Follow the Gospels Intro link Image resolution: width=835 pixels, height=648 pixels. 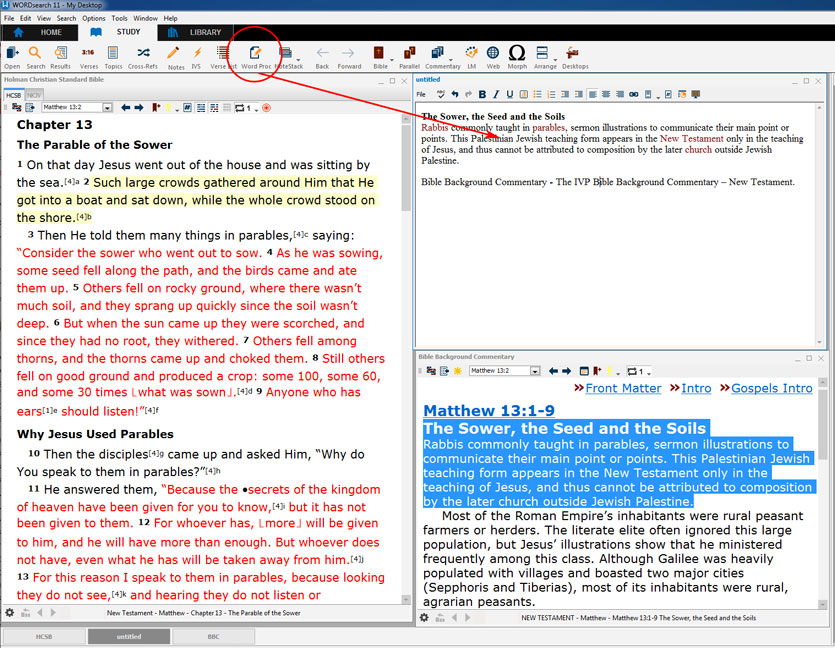(x=772, y=388)
